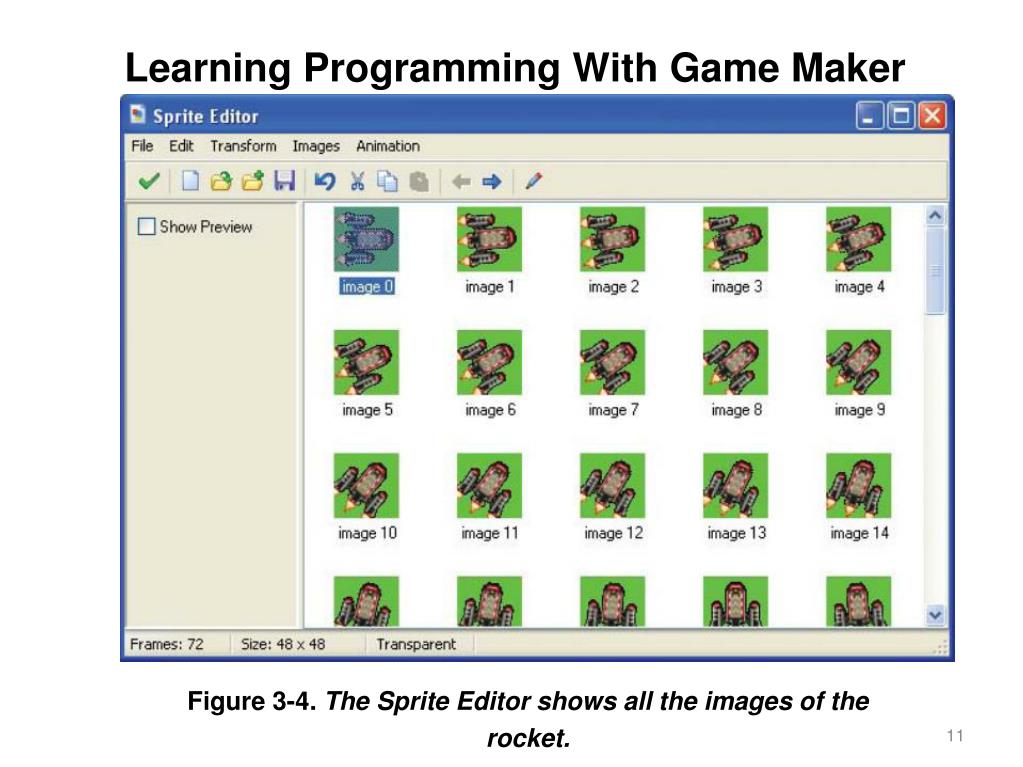Click the scrollbar down arrow
The image size is (1023, 767).
(935, 615)
